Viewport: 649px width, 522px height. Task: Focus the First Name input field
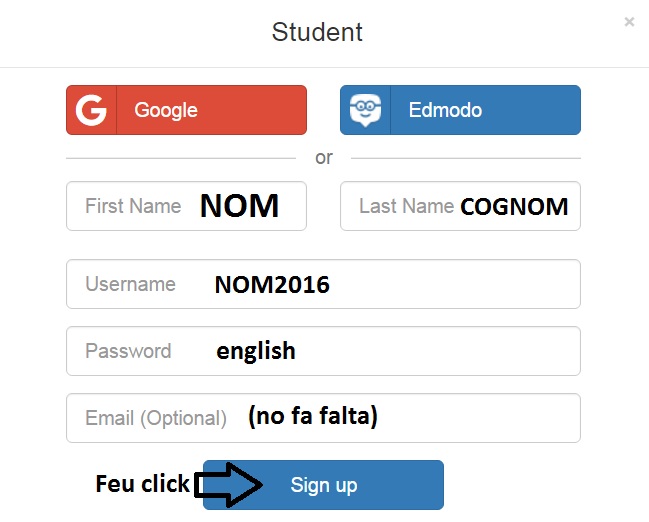point(133,207)
